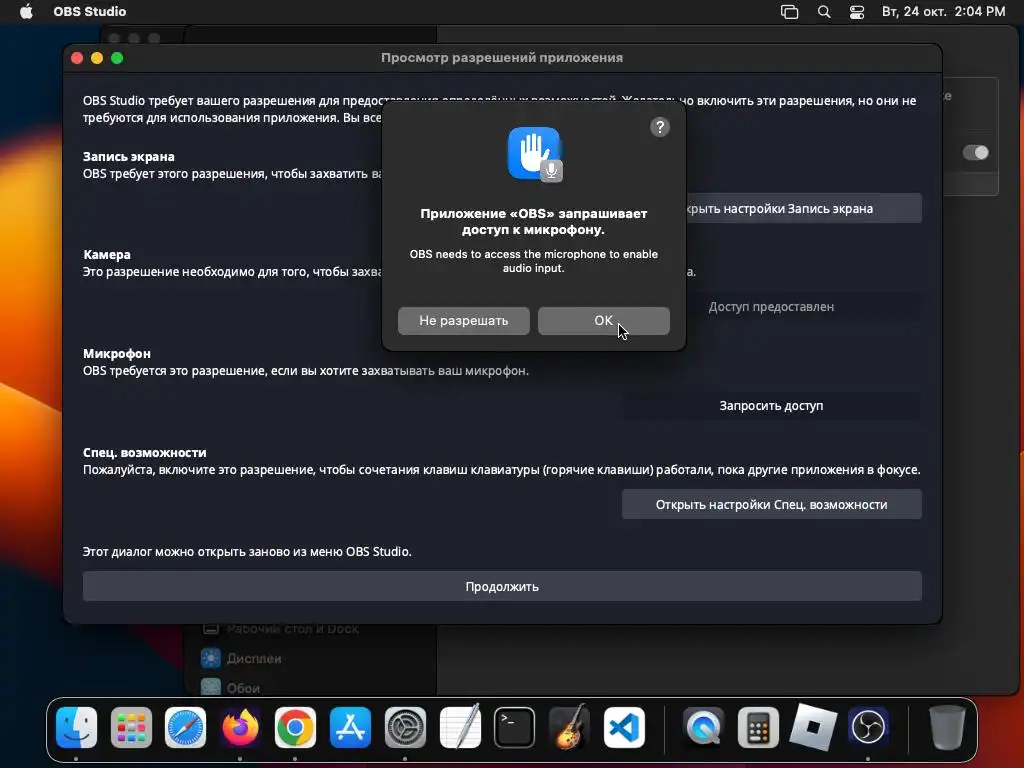Screen dimensions: 1024x768
Task: Close the permissions window with red button
Action: point(77,58)
